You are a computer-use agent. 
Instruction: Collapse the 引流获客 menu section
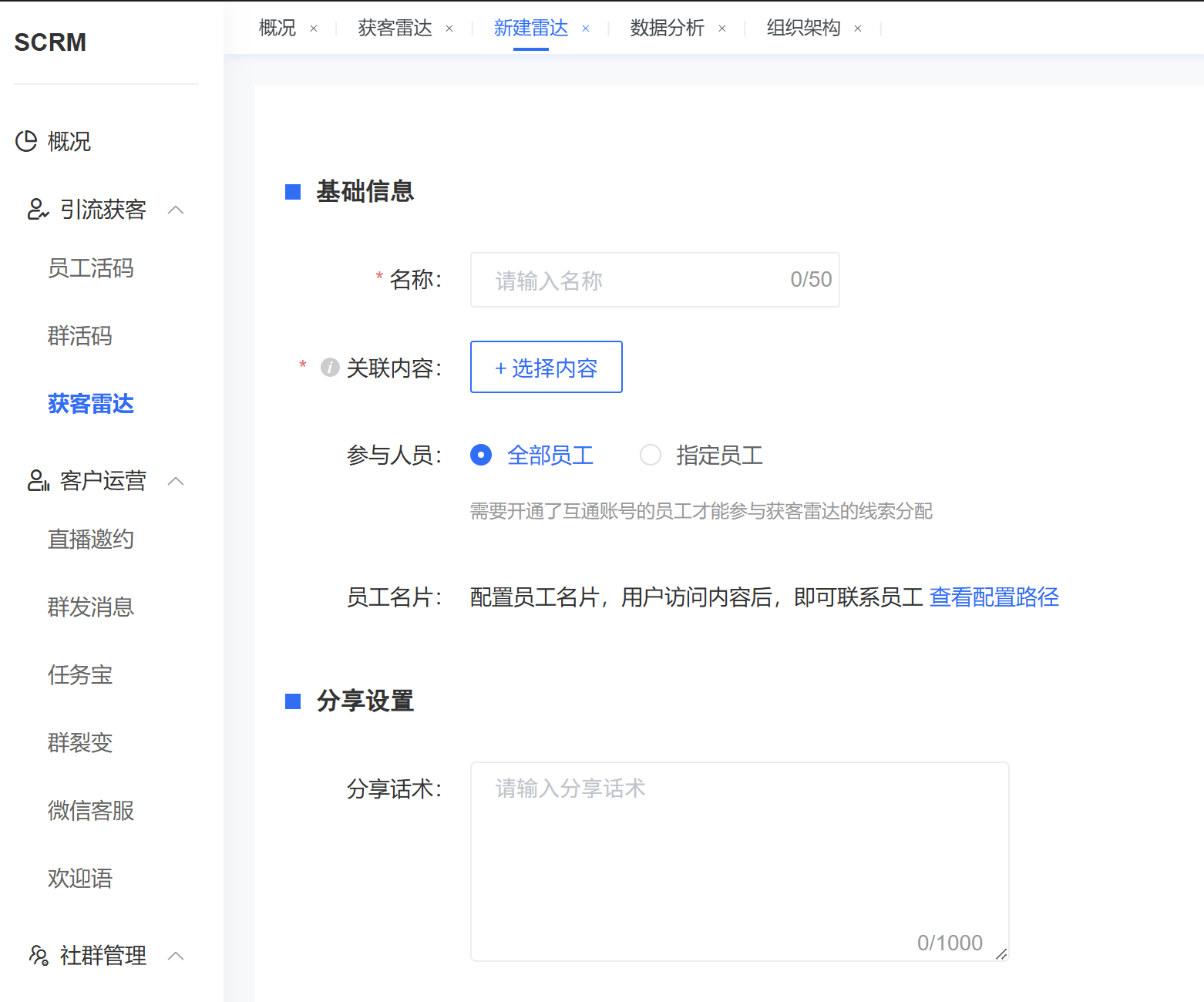tap(176, 210)
